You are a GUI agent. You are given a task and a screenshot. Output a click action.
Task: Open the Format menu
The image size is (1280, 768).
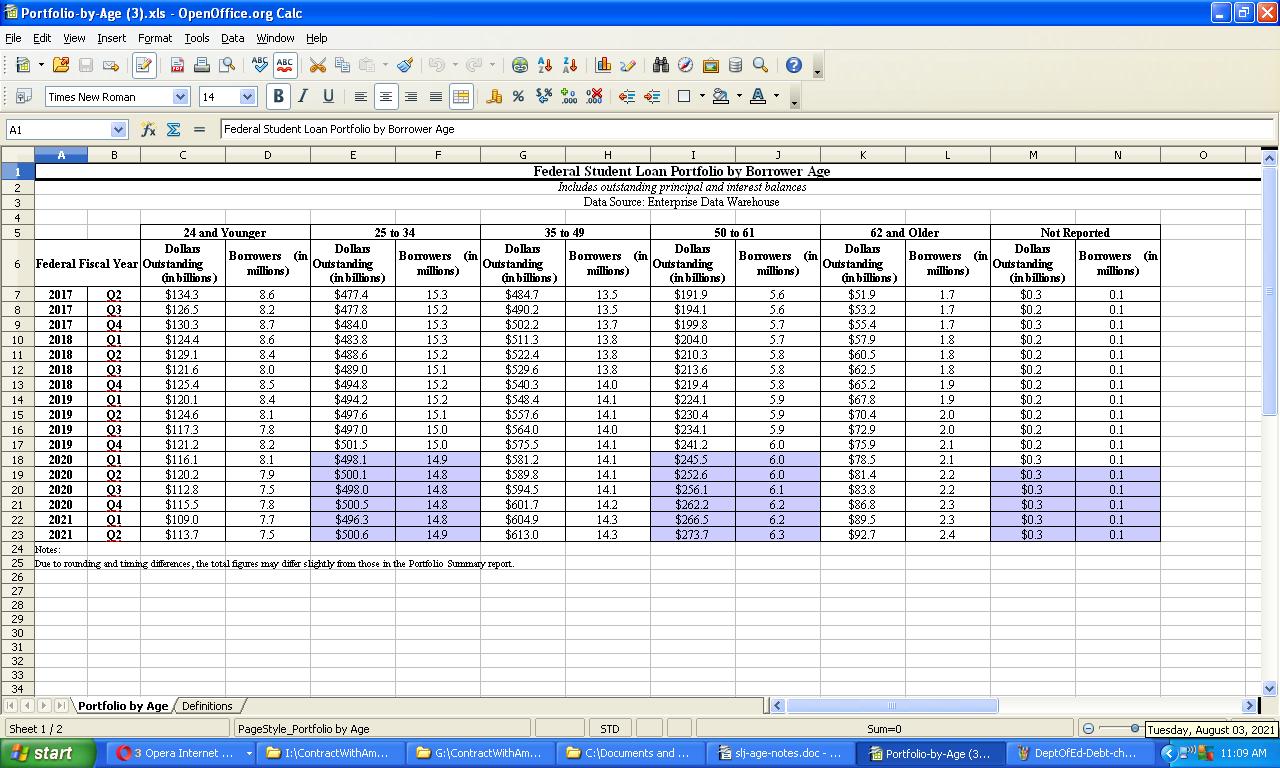pos(155,38)
